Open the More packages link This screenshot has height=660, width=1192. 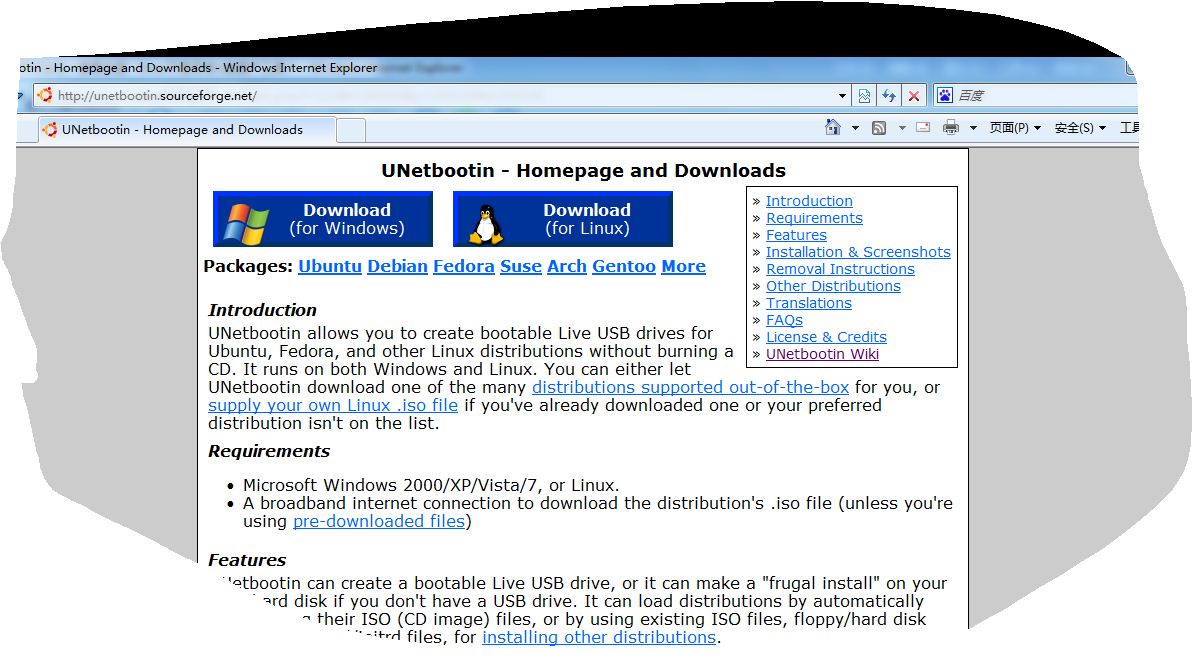click(683, 266)
